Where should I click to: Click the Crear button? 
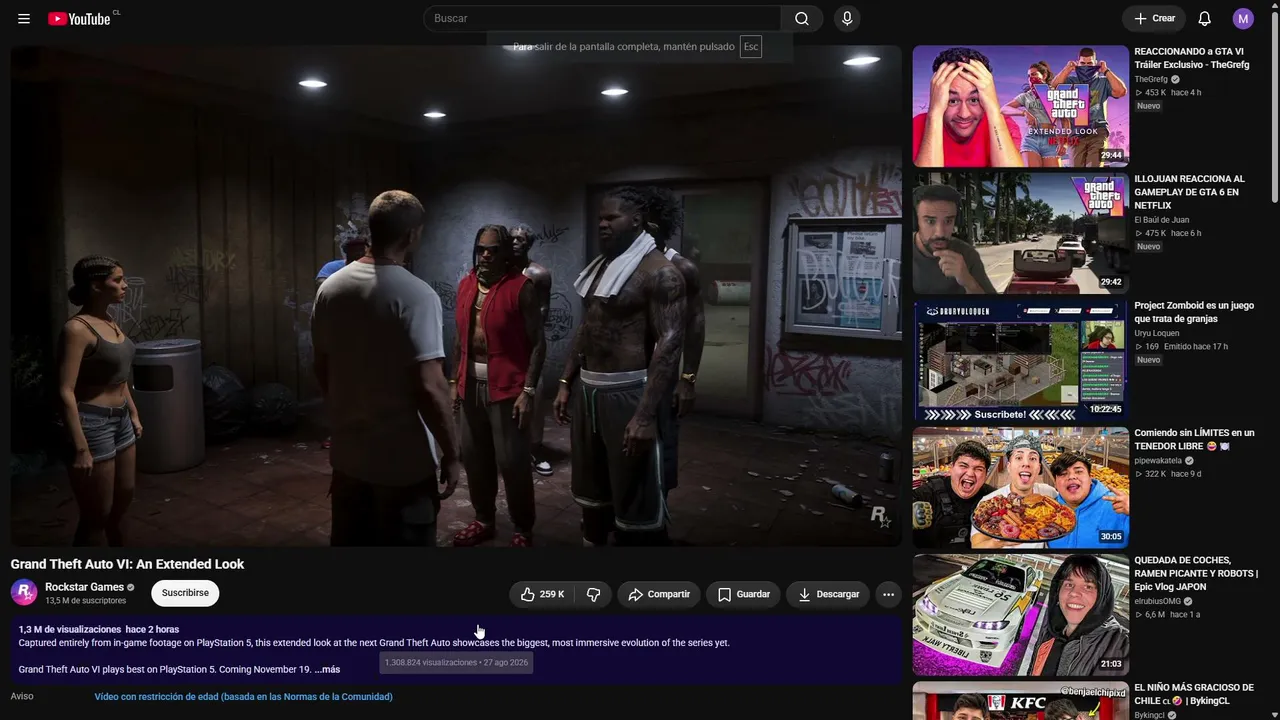click(x=1154, y=19)
